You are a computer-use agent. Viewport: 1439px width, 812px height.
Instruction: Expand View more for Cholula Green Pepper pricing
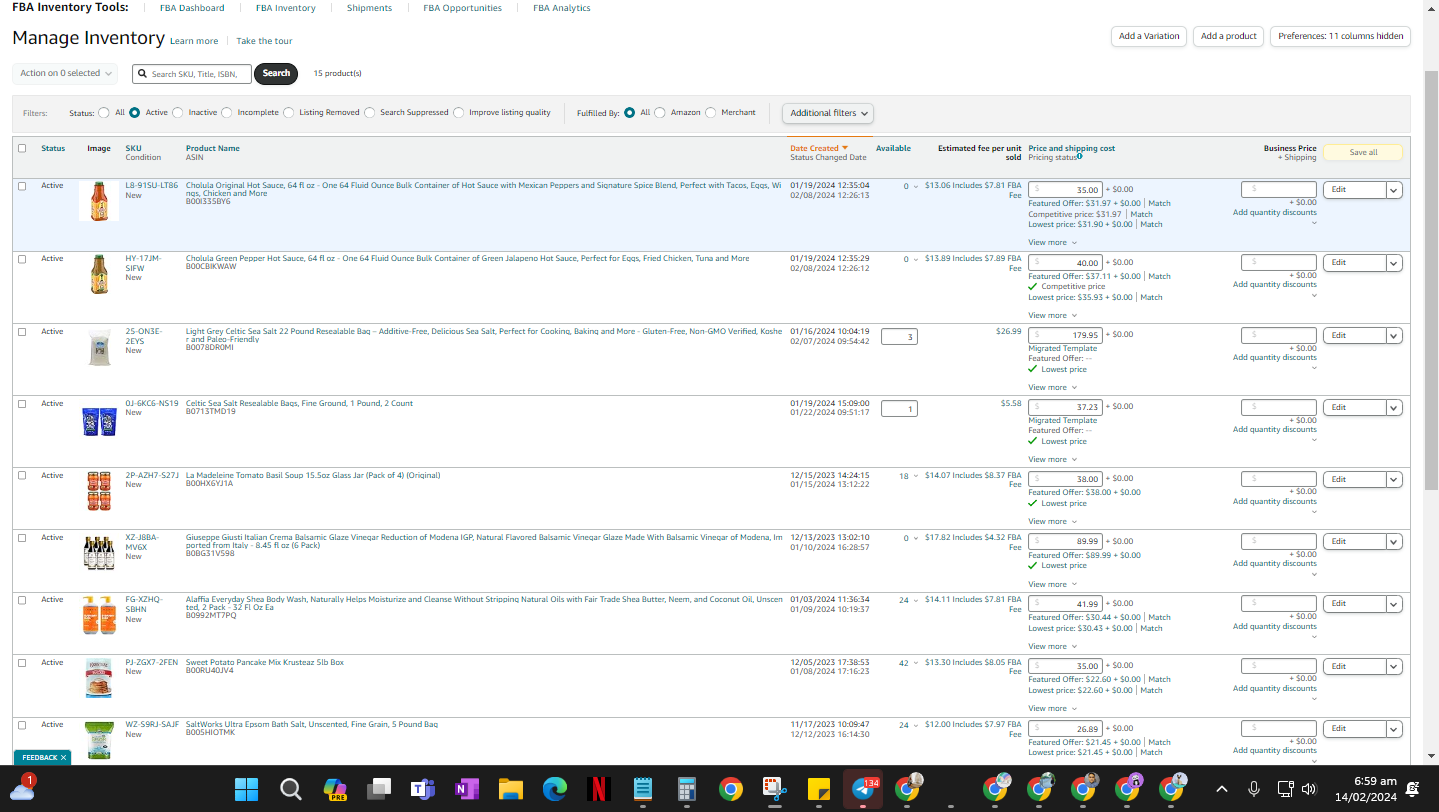[1052, 315]
